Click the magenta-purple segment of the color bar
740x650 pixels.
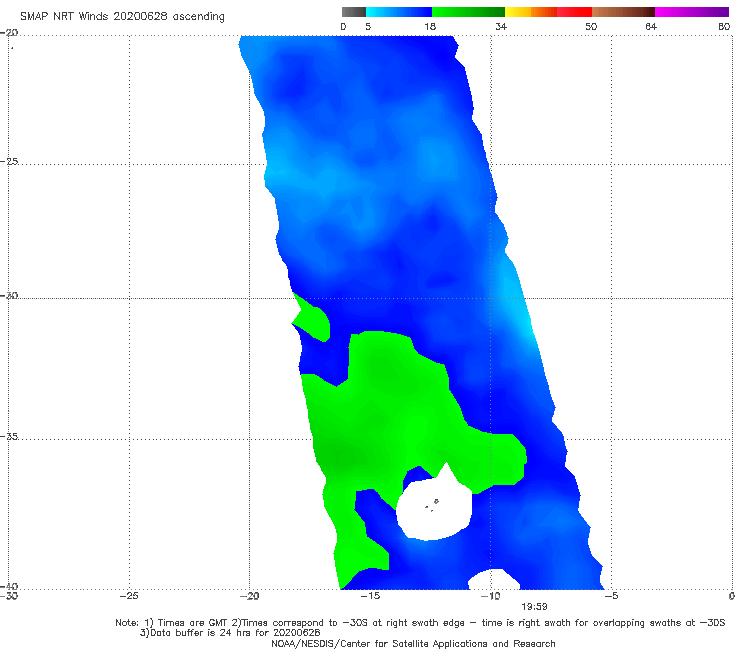[692, 12]
